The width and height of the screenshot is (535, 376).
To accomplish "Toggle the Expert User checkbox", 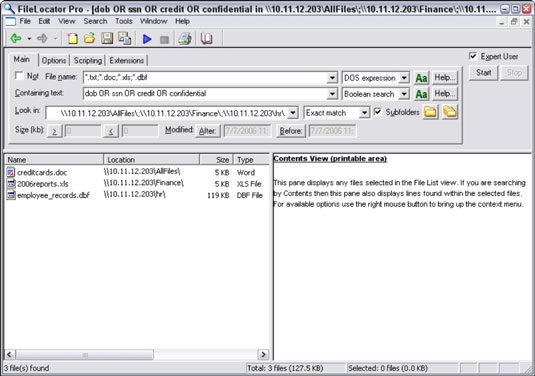I will 473,56.
